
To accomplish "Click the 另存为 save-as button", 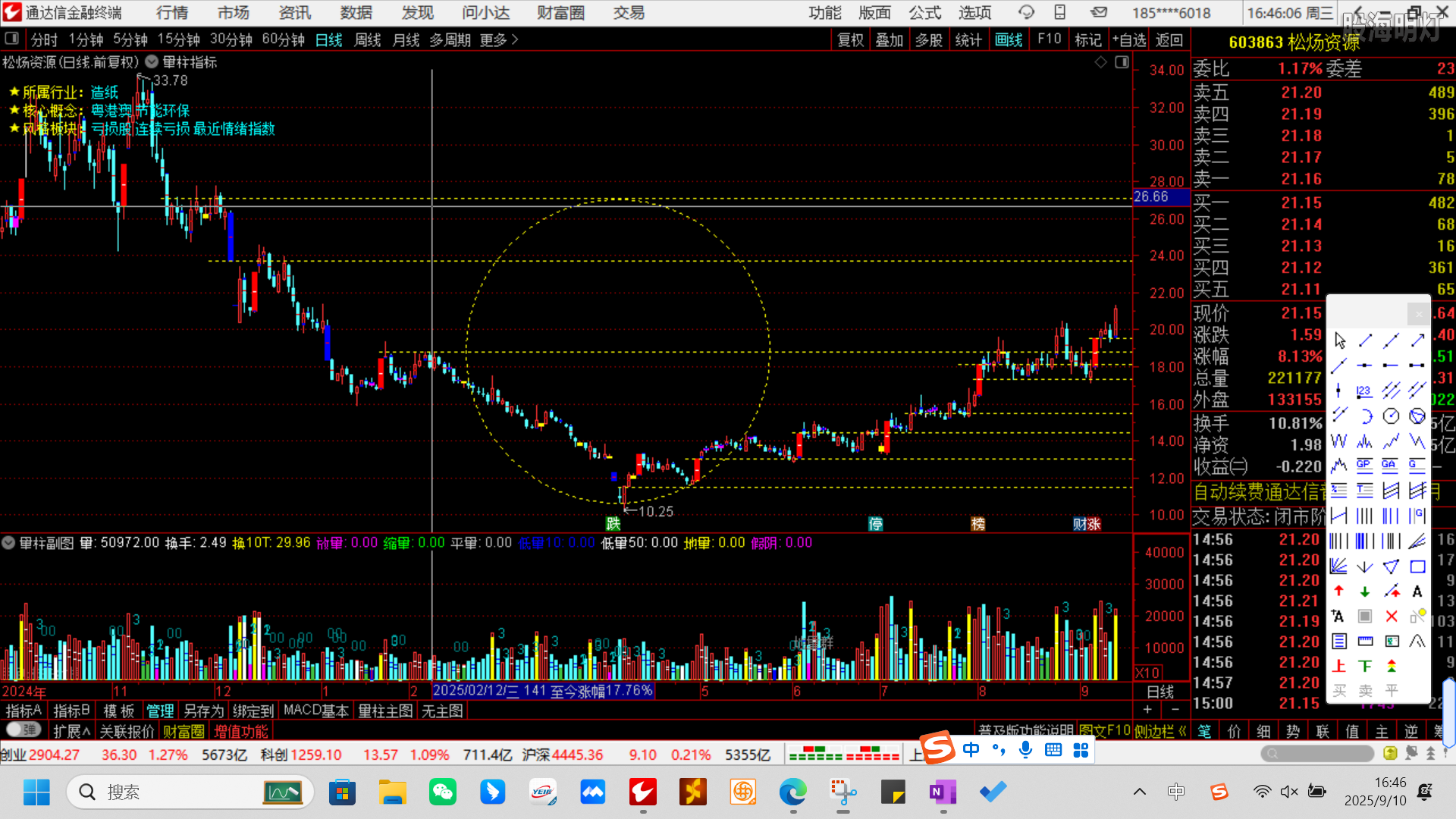I will coord(204,711).
